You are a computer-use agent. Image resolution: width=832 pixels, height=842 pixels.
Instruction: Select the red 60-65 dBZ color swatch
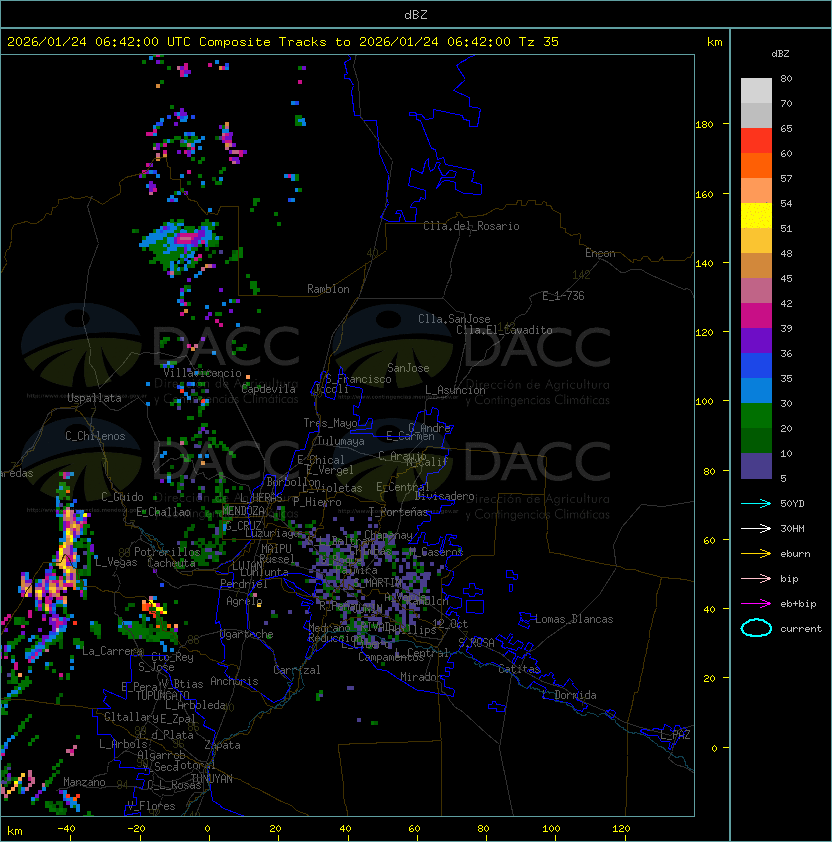[756, 141]
